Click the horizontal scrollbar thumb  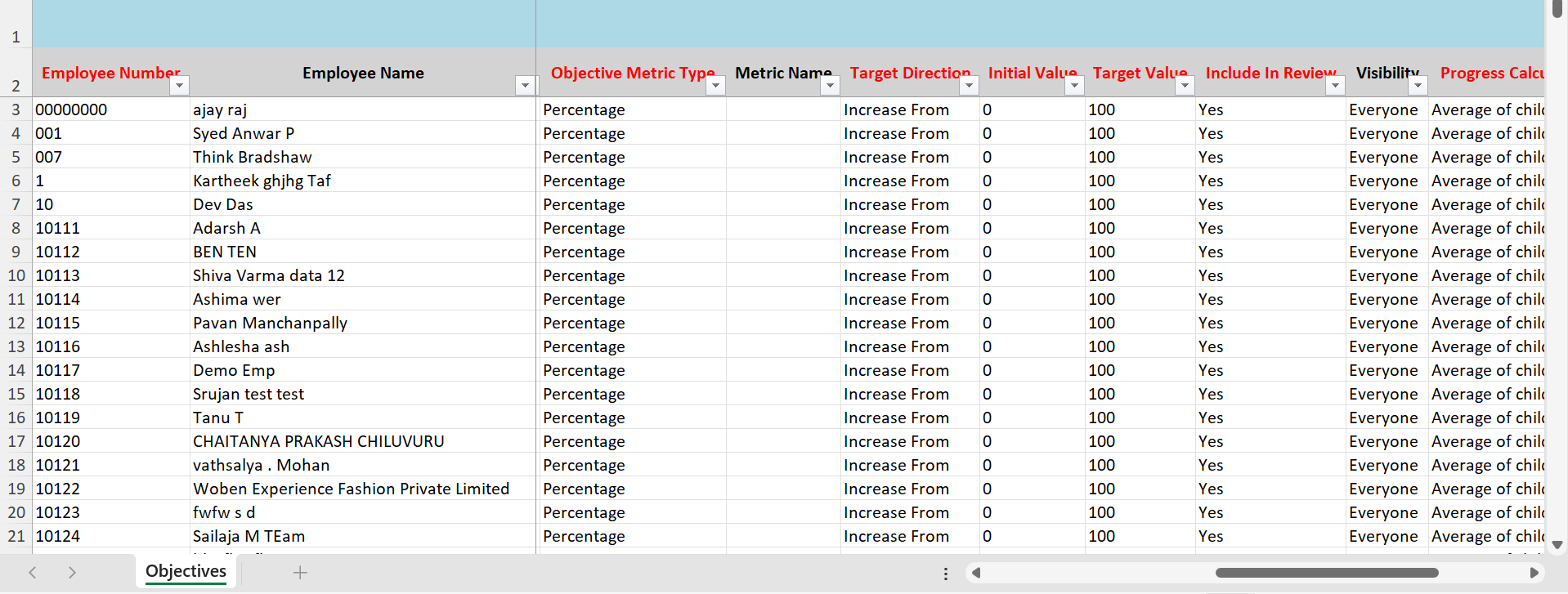[1326, 573]
